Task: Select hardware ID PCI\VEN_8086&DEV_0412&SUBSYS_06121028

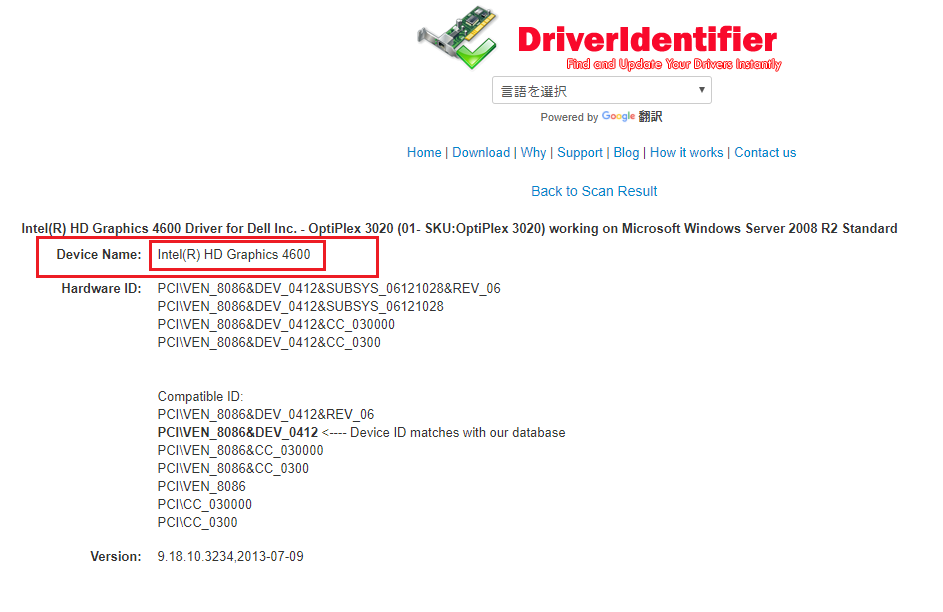Action: 301,307
